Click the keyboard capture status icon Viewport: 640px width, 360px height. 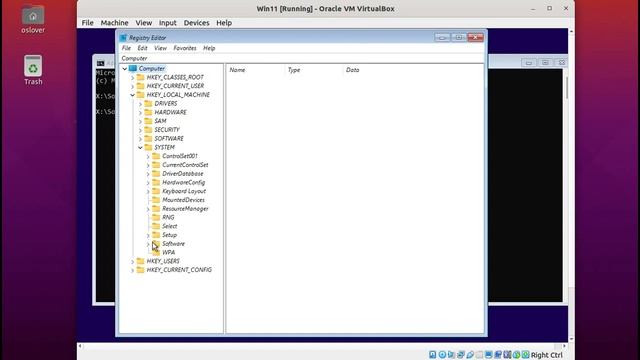(x=525, y=355)
